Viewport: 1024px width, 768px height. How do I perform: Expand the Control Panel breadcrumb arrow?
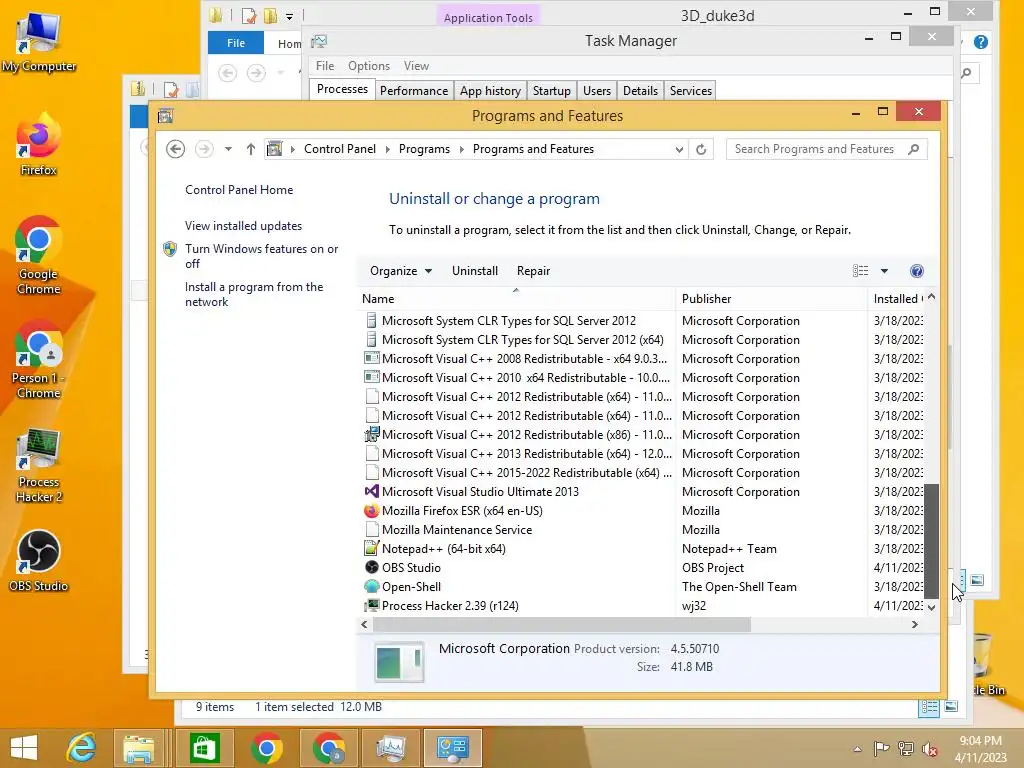click(x=387, y=150)
